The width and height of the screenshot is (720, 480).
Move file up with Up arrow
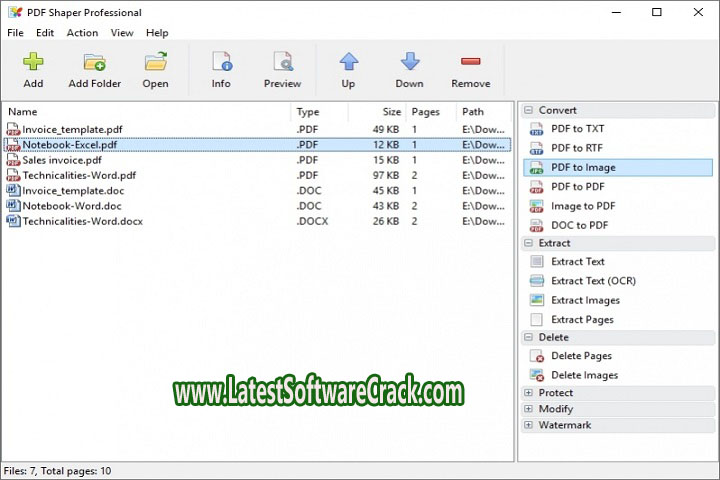[348, 62]
